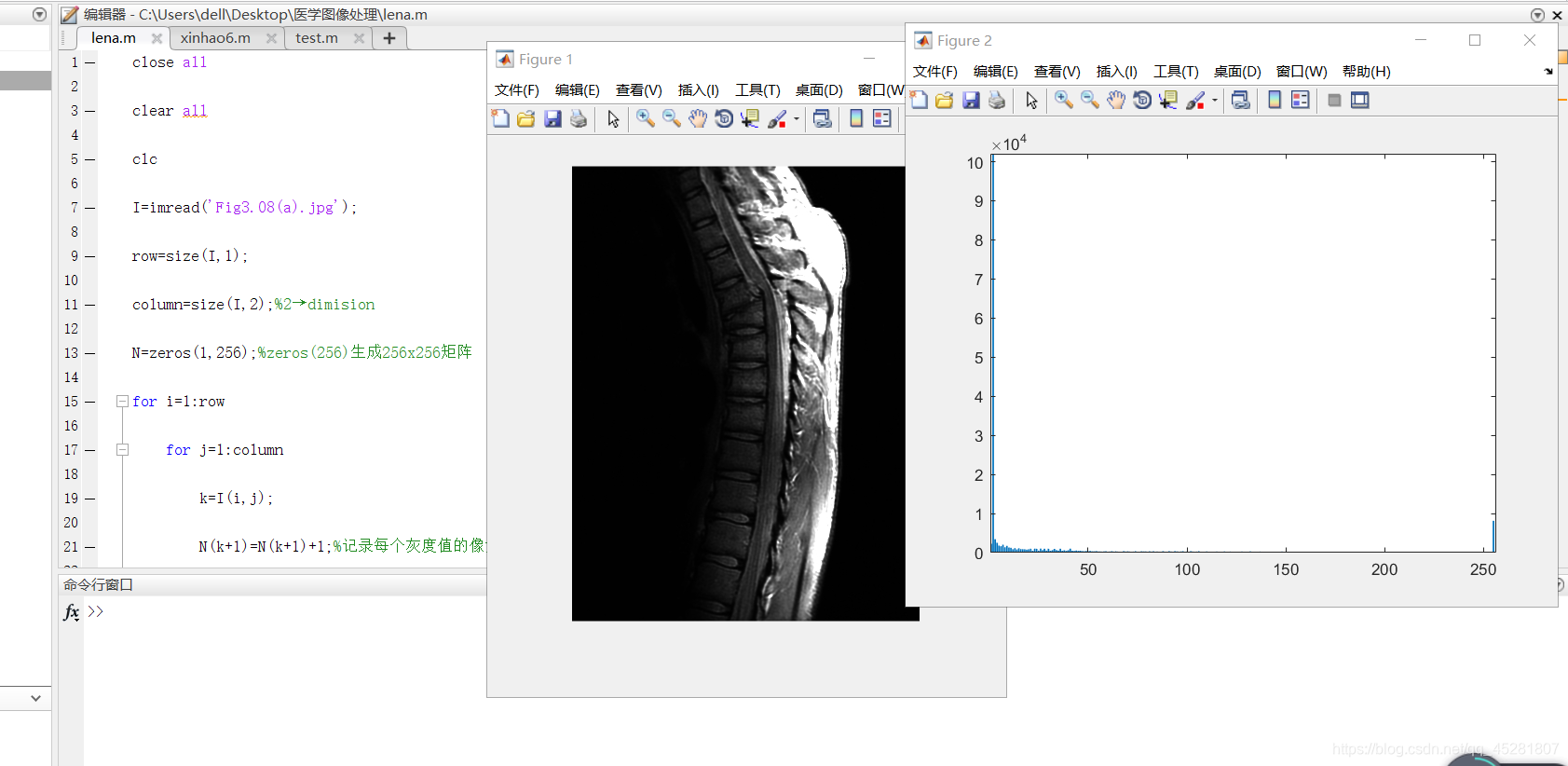Open 工具(T) menu in Figure 1
This screenshot has height=766, width=1568.
(757, 90)
